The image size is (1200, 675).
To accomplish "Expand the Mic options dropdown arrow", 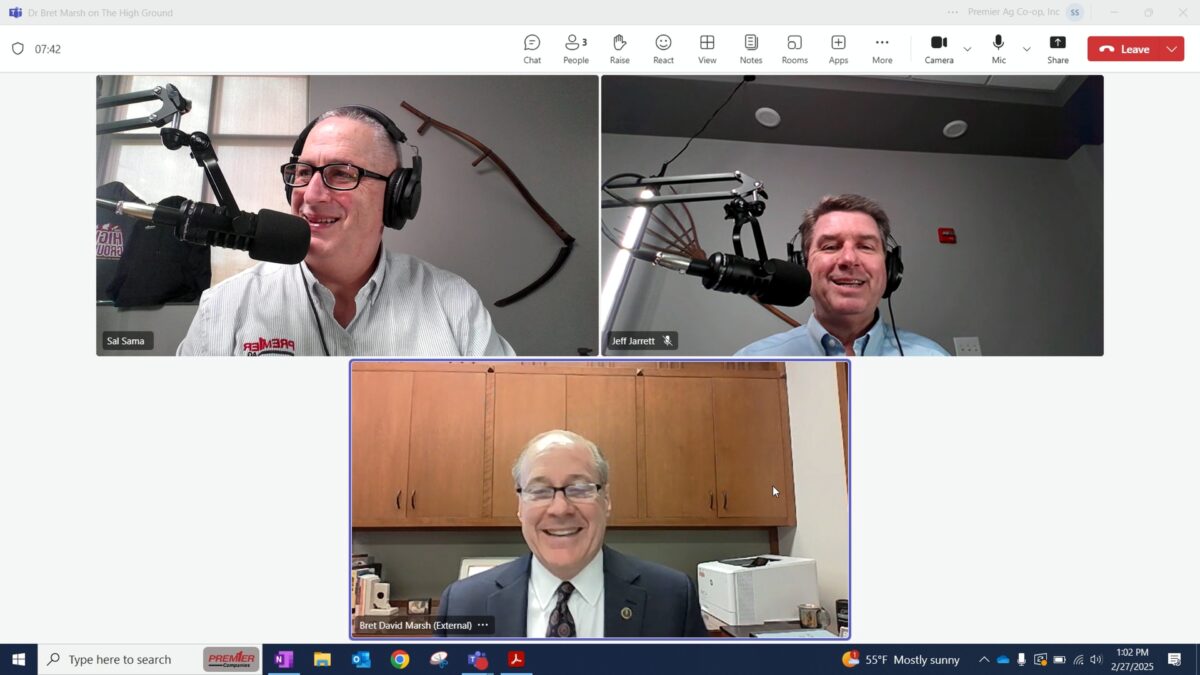I will 1026,49.
